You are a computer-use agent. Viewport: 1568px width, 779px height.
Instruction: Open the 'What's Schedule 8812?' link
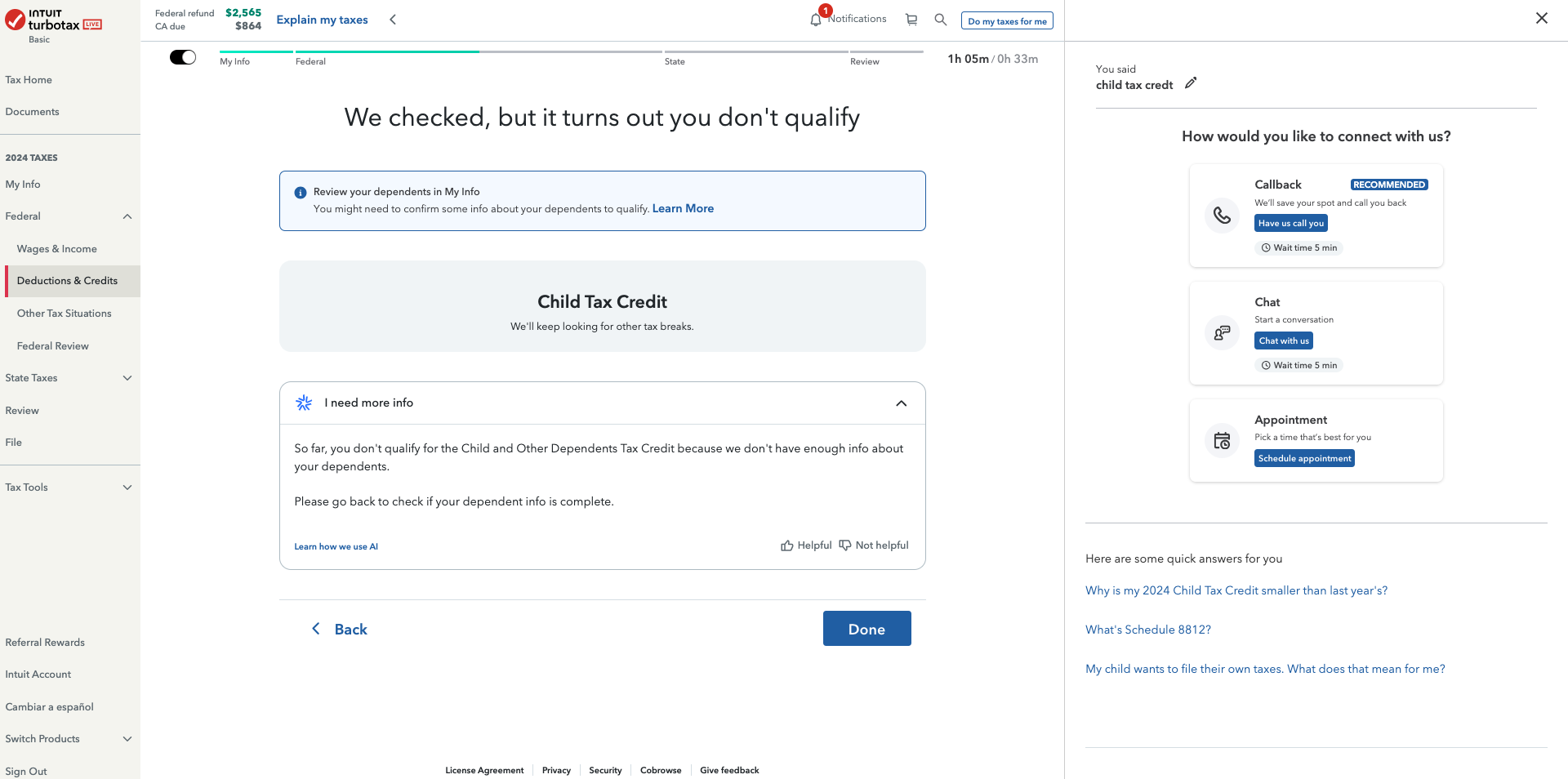tap(1147, 630)
